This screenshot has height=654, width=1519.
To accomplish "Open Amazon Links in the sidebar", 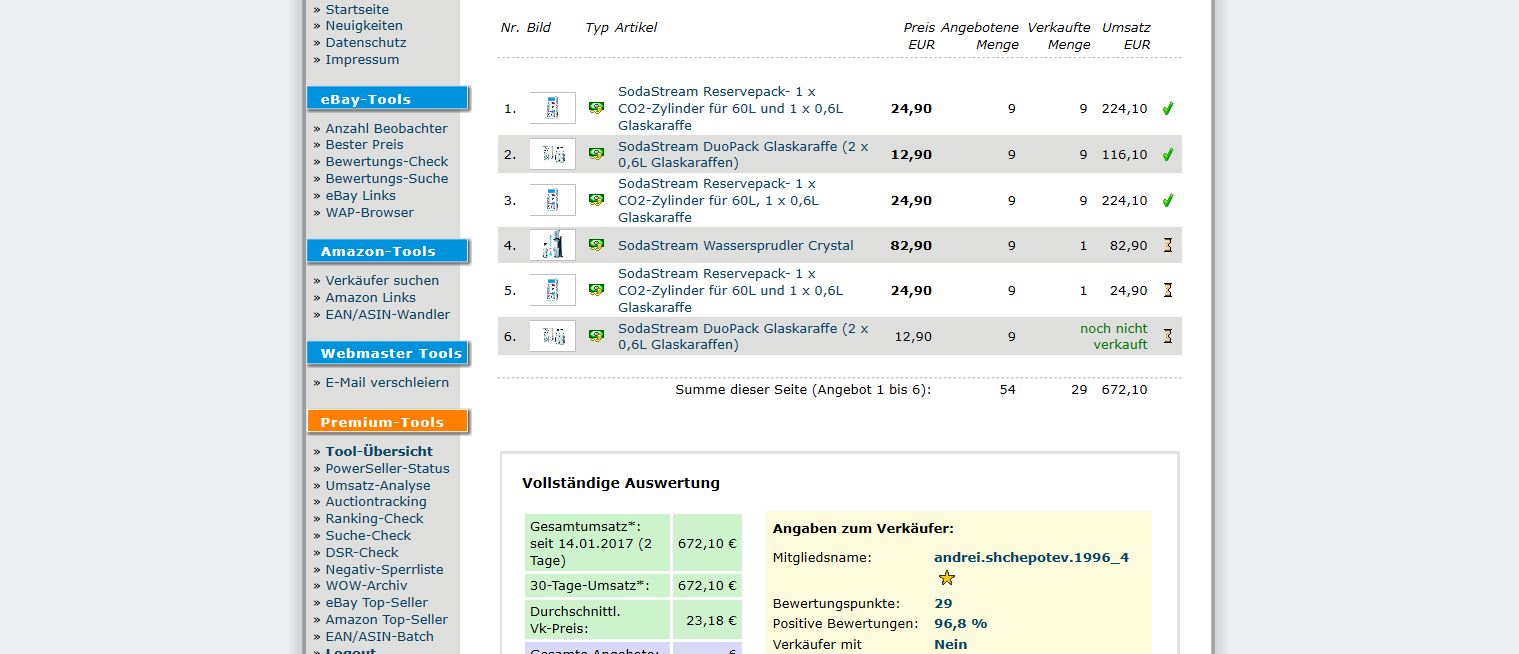I will pos(371,297).
